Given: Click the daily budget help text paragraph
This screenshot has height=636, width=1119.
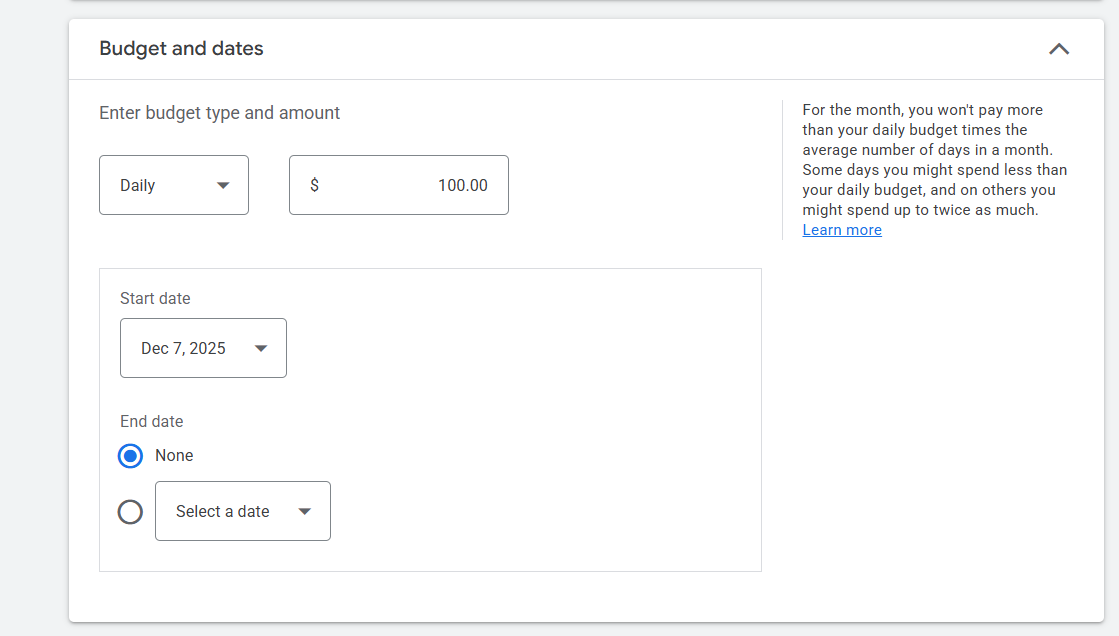Looking at the screenshot, I should (x=934, y=160).
